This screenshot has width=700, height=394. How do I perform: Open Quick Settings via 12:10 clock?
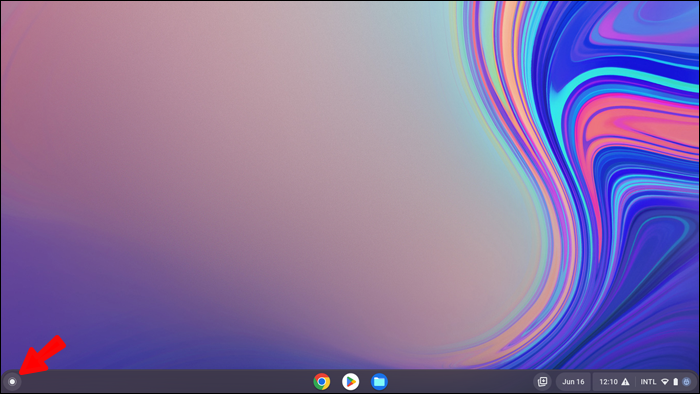[608, 382]
